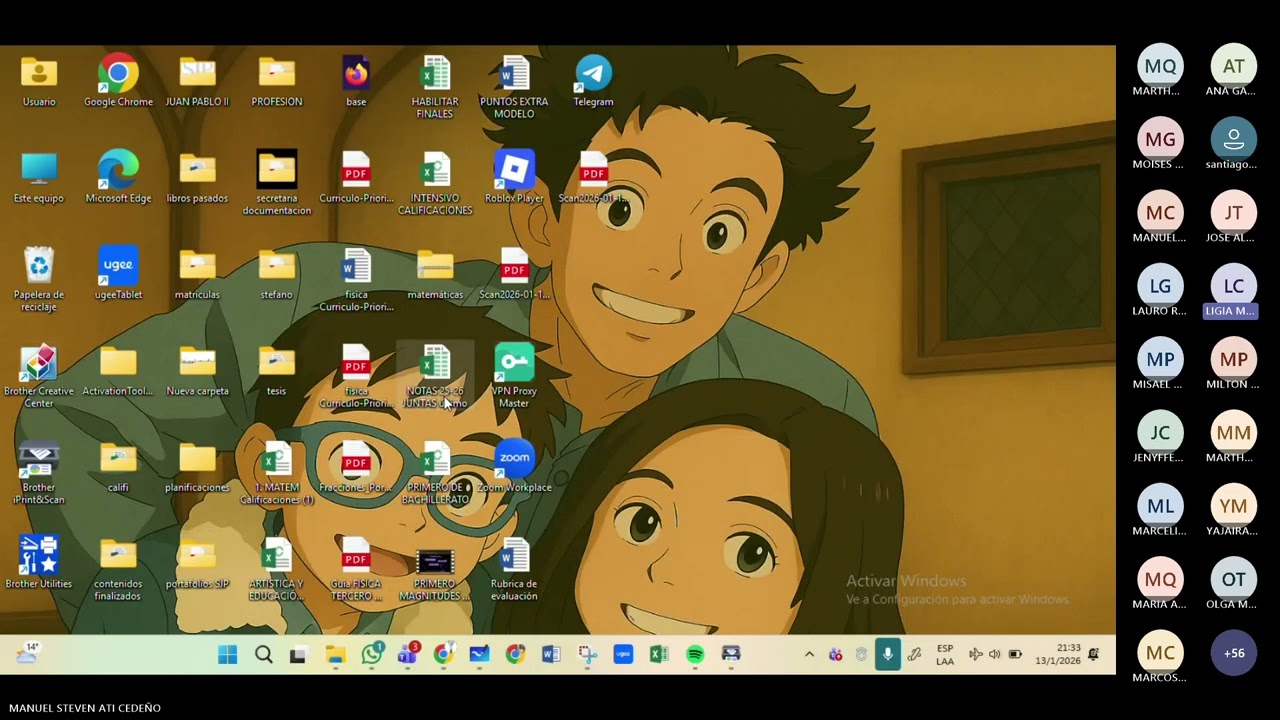Open the Usuario folder
1280x720 pixels.
click(39, 81)
